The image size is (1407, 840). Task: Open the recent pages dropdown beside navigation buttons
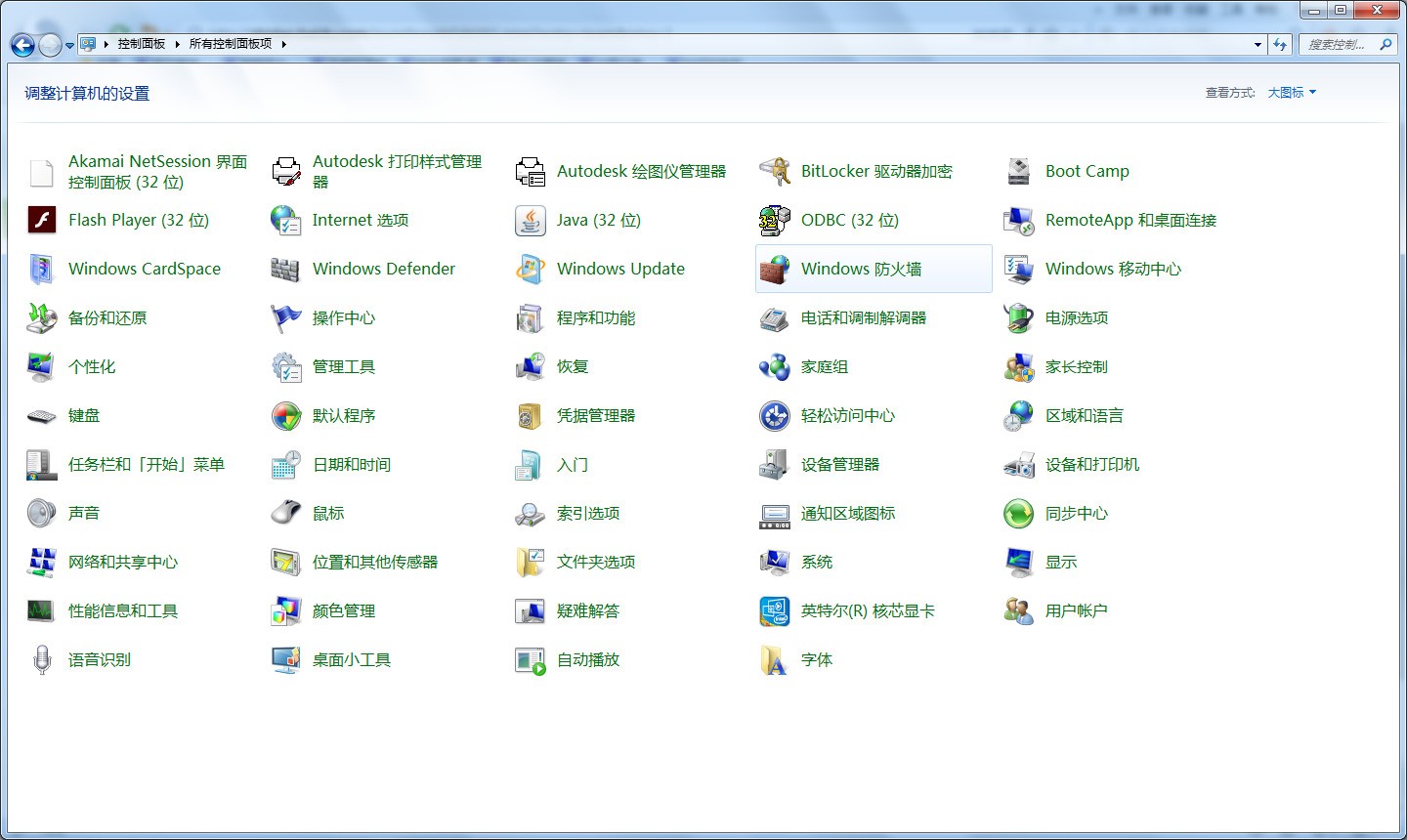(69, 46)
